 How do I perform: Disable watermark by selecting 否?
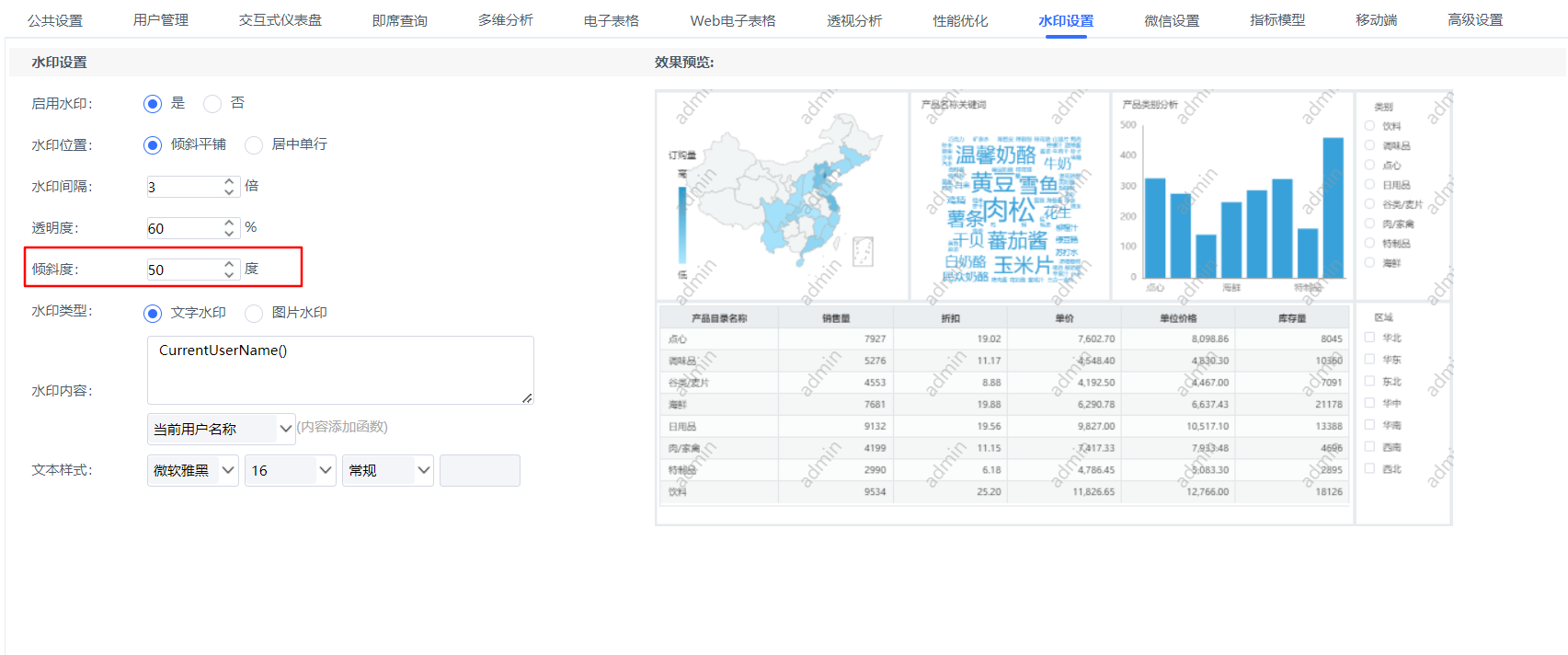tap(212, 104)
